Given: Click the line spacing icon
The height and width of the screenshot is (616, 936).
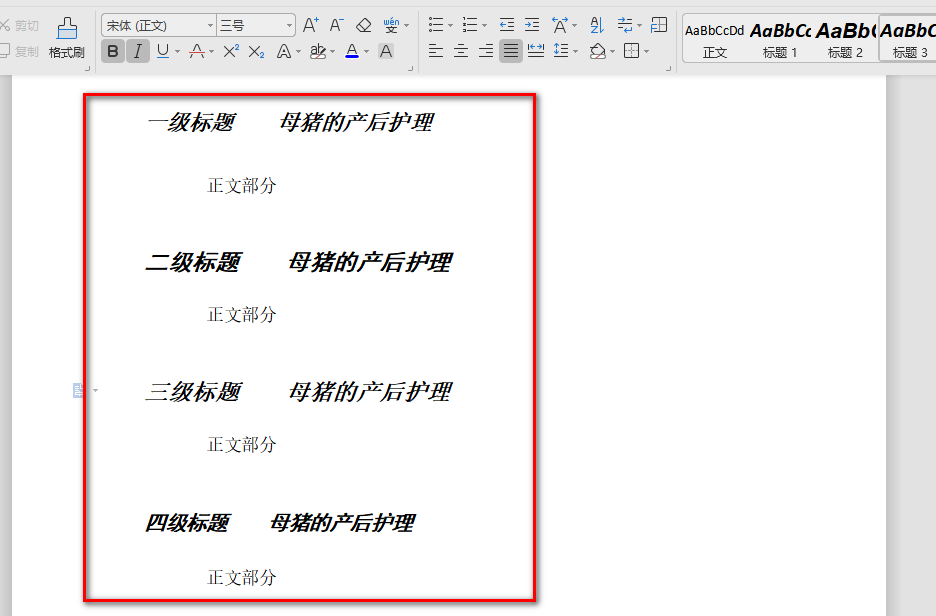Looking at the screenshot, I should click(561, 51).
